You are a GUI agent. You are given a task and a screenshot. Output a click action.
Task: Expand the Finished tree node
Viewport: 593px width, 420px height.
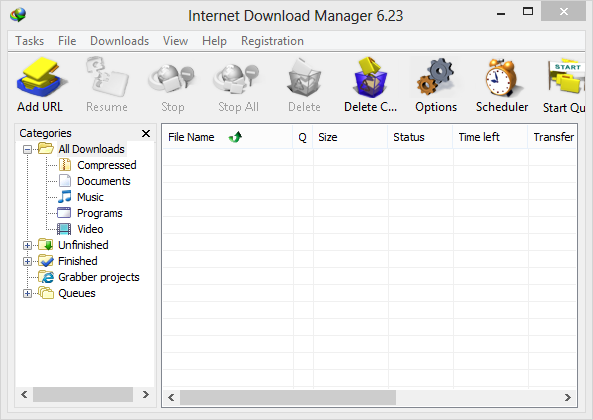[27, 261]
